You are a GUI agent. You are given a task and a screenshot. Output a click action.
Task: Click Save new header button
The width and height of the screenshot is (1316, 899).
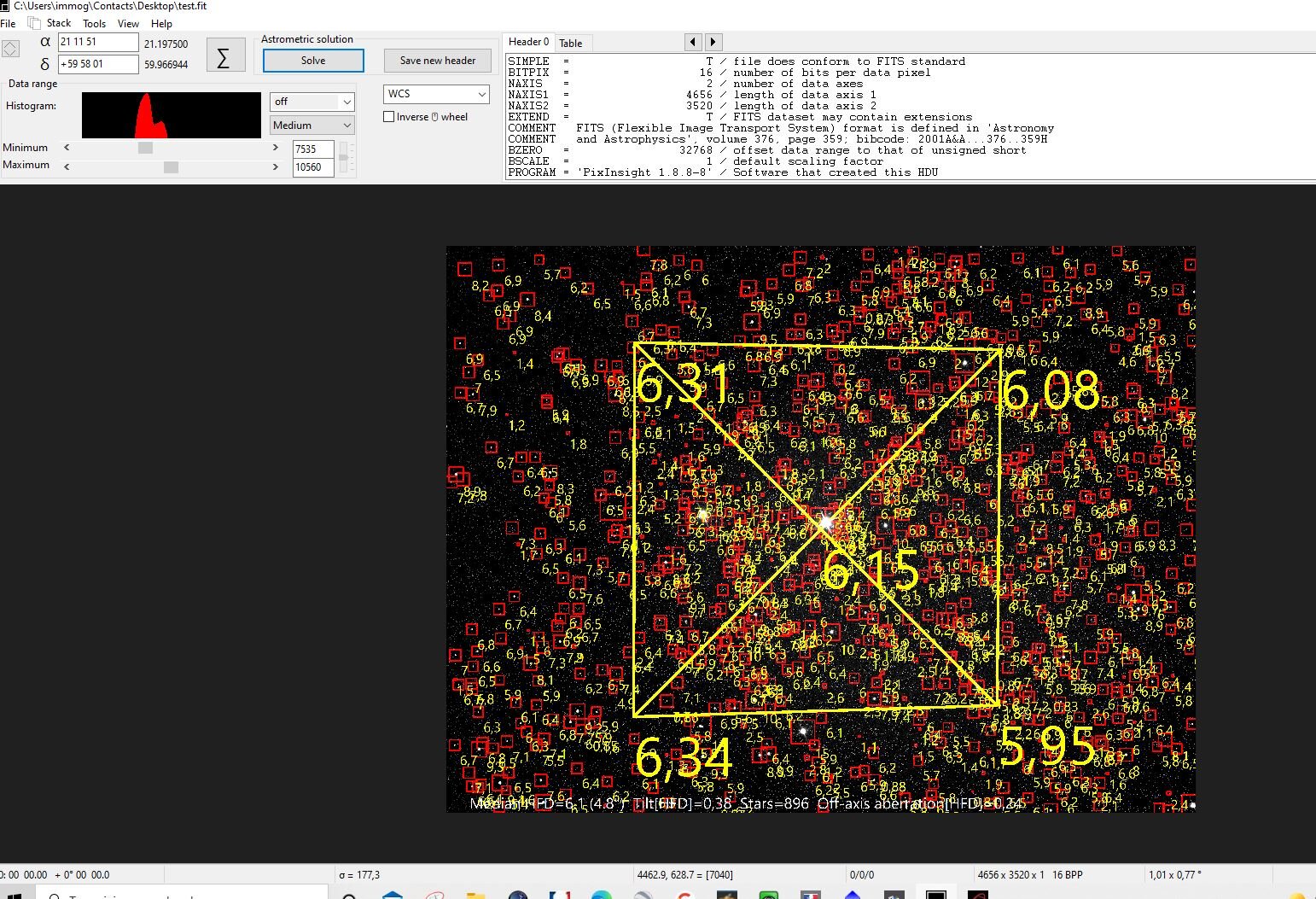click(438, 61)
